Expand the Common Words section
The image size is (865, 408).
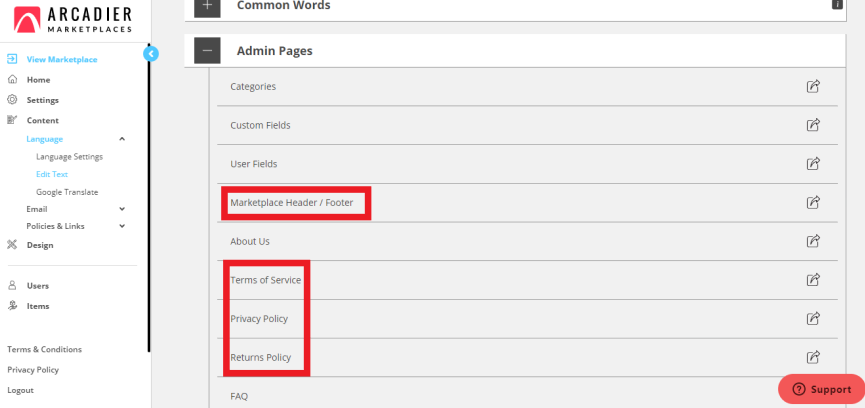(207, 7)
